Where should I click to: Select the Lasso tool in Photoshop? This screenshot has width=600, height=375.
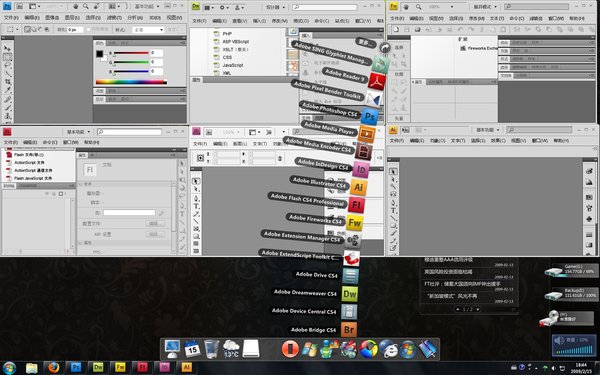tap(7, 65)
